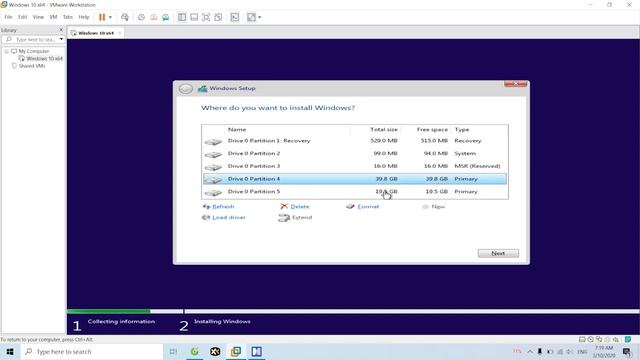Select Drive 0 Partition 1: Recovery
The image size is (640, 360).
pyautogui.click(x=355, y=141)
